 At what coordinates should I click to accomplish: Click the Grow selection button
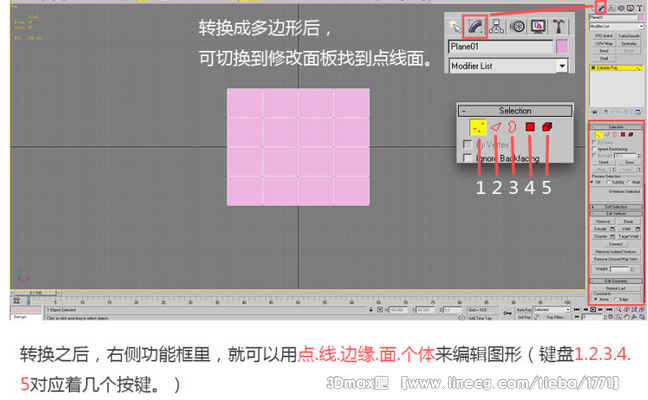click(629, 162)
